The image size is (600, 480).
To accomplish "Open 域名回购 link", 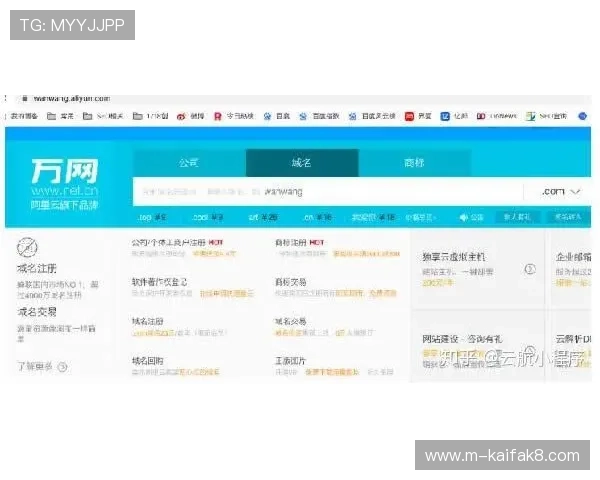I will coord(147,361).
